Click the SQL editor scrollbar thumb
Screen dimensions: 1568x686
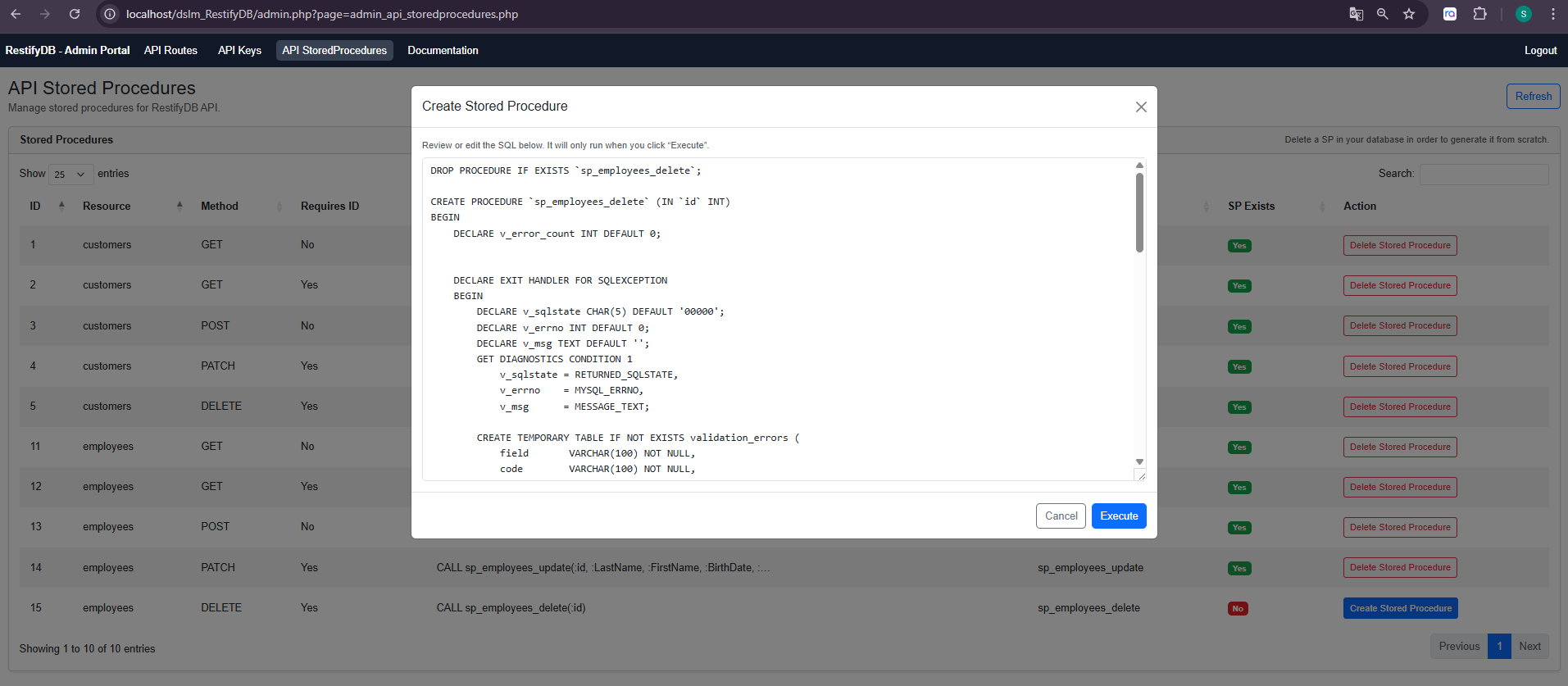[x=1139, y=213]
